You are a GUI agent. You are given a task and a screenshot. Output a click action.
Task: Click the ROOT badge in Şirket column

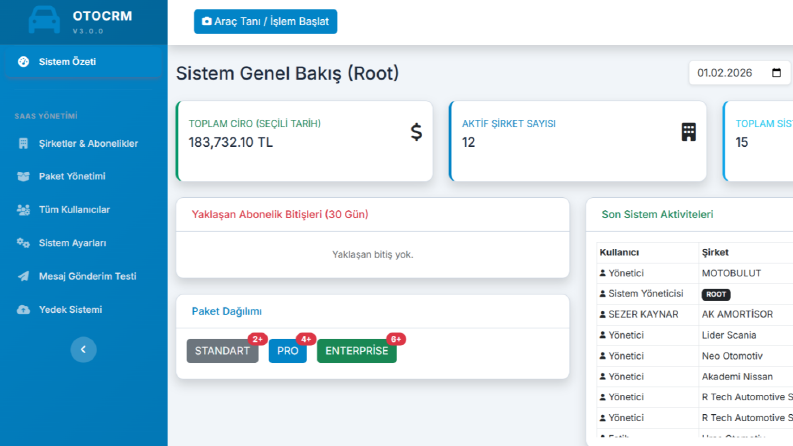point(716,294)
